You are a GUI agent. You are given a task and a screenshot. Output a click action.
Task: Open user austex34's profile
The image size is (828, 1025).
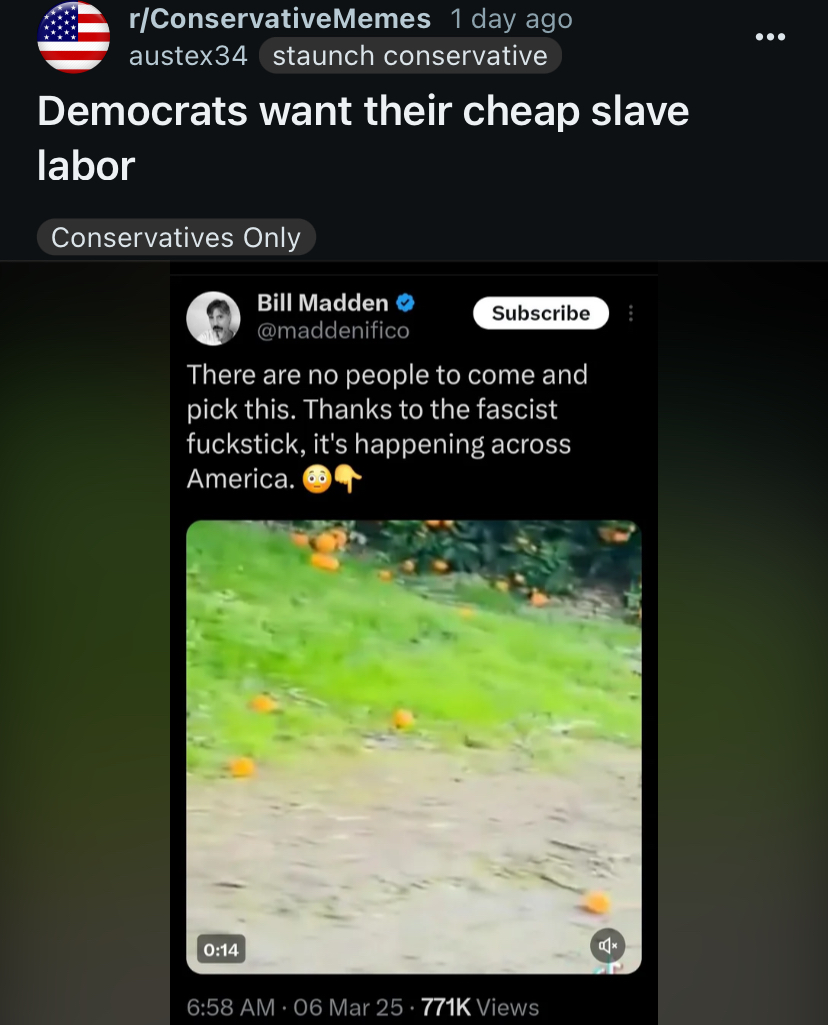[x=188, y=56]
